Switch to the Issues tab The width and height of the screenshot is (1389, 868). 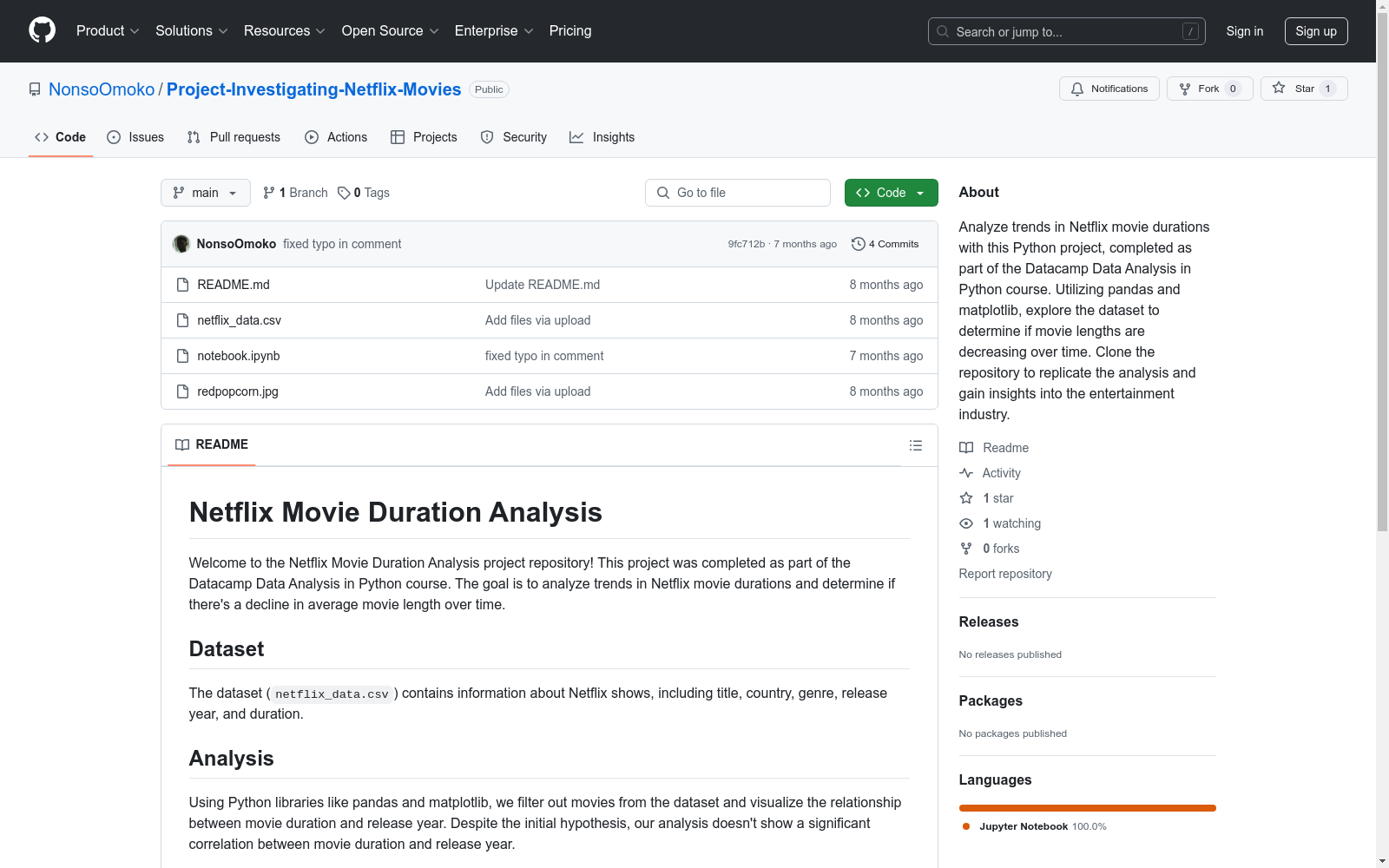click(135, 137)
